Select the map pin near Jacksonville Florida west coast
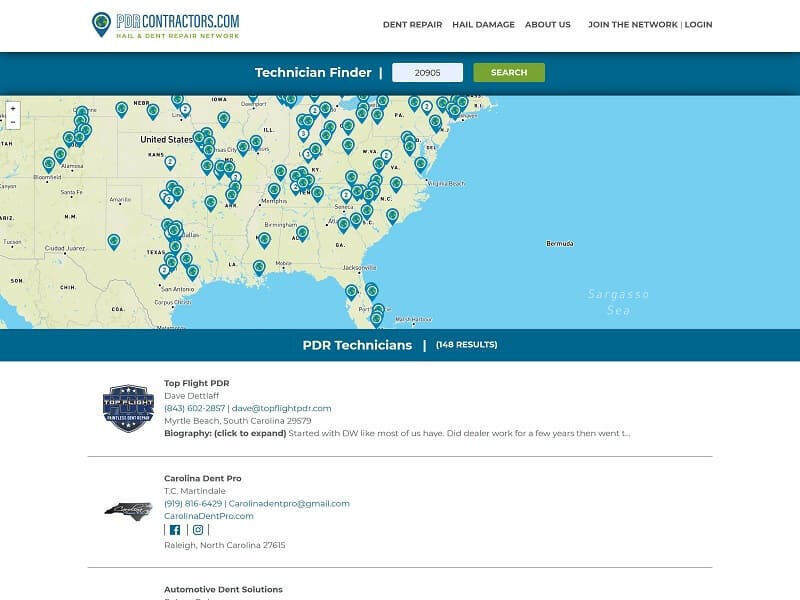Viewport: 800px width, 600px height. (x=351, y=292)
